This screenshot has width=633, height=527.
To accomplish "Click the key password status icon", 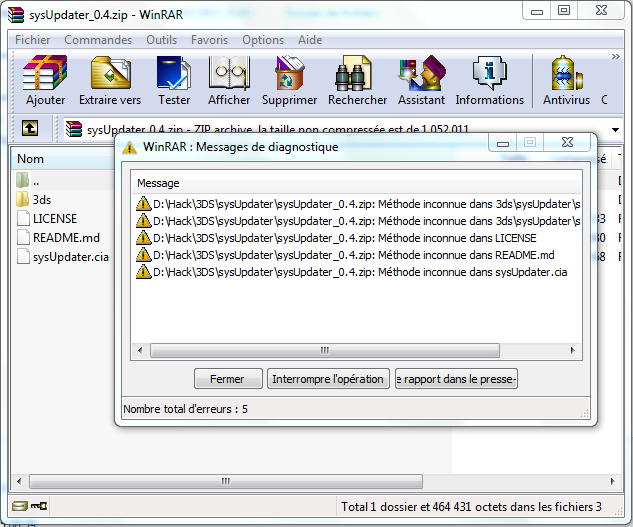I will (39, 506).
